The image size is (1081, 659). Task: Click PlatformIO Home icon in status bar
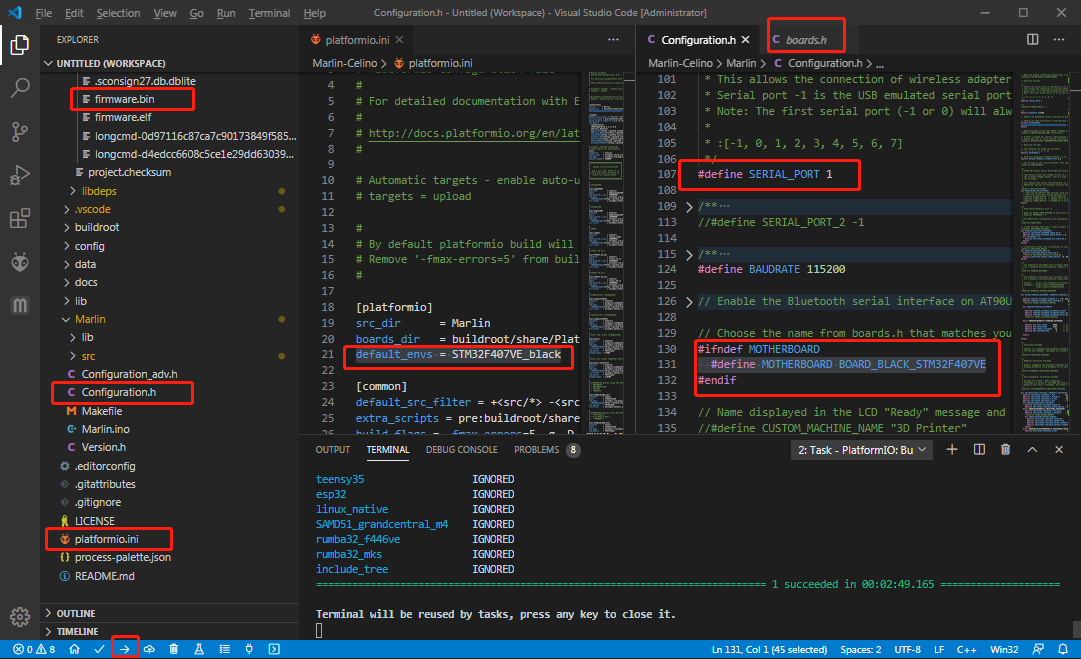(x=74, y=649)
